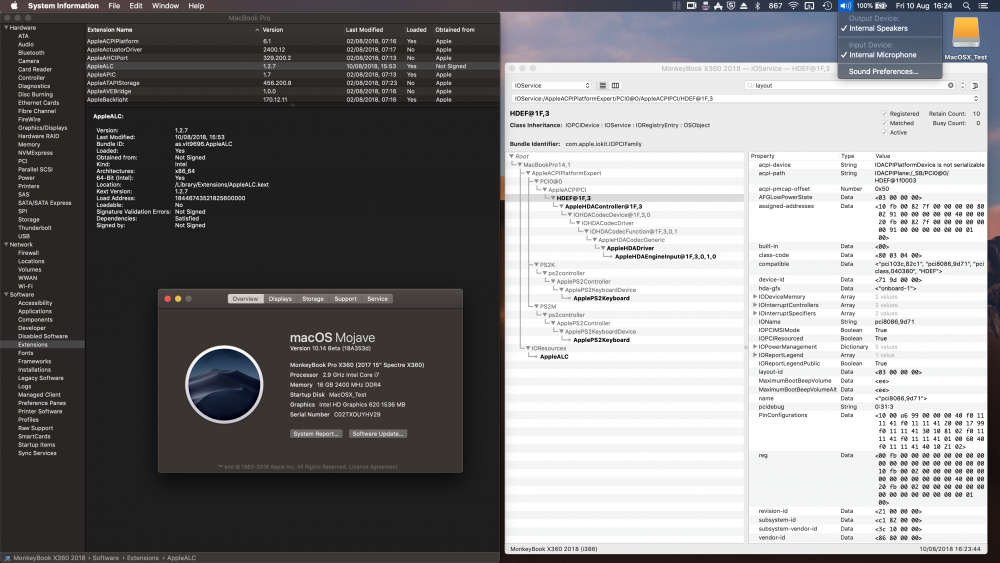Open the IOService path dropdown
The image size is (1000, 563).
[745, 99]
